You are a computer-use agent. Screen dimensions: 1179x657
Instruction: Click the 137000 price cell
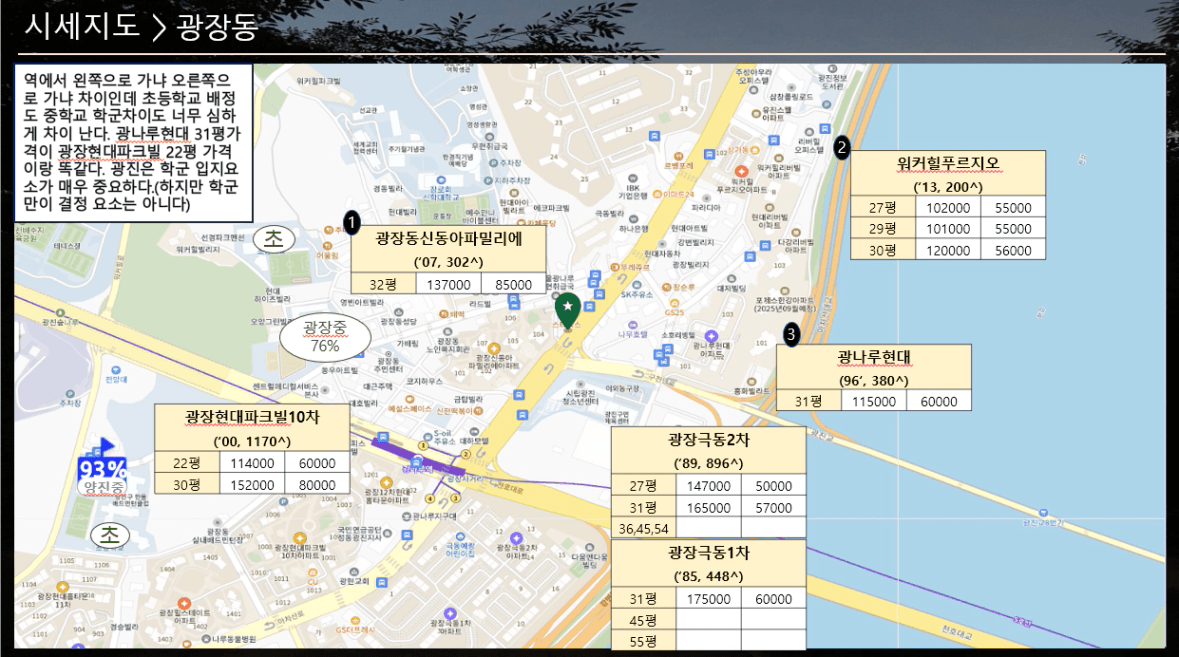(448, 284)
